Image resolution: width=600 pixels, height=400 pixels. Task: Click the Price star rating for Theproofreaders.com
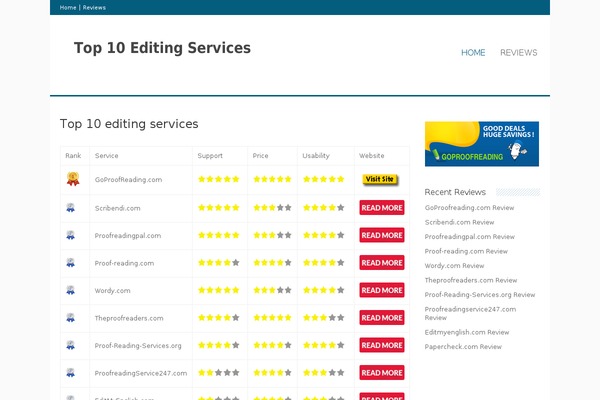[272, 318]
